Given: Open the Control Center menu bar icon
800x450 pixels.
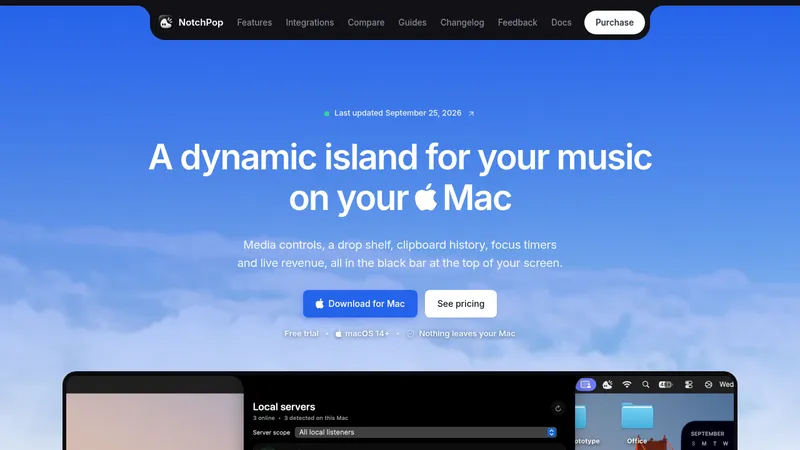Looking at the screenshot, I should 688,385.
